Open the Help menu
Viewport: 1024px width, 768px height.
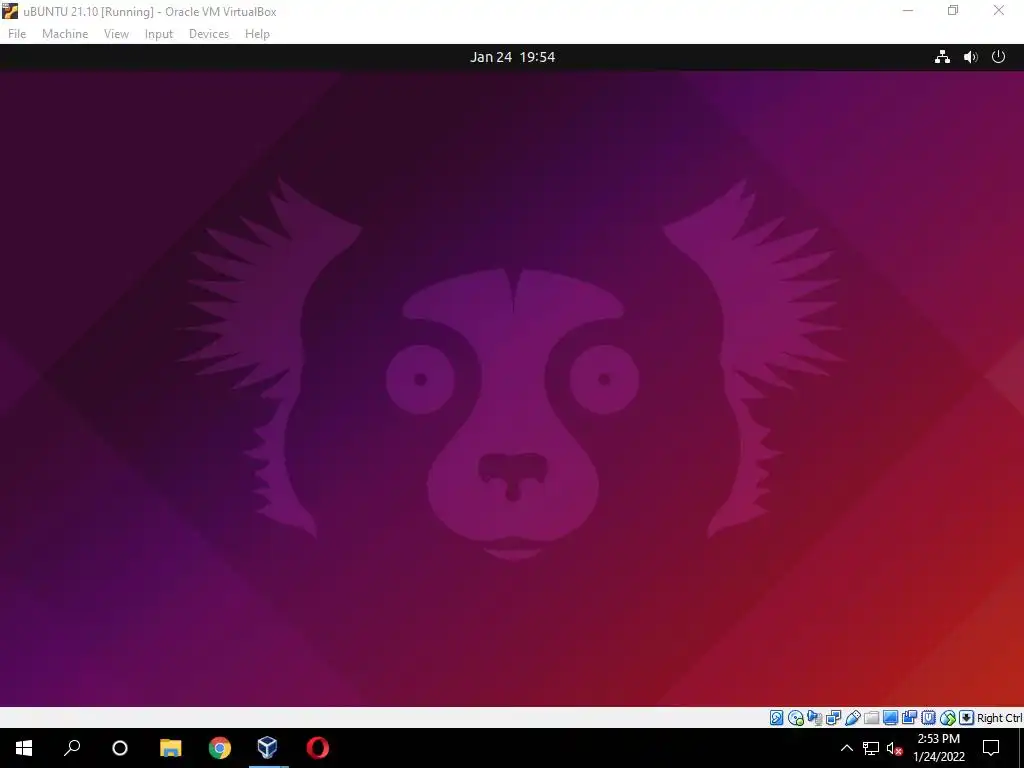(x=257, y=34)
